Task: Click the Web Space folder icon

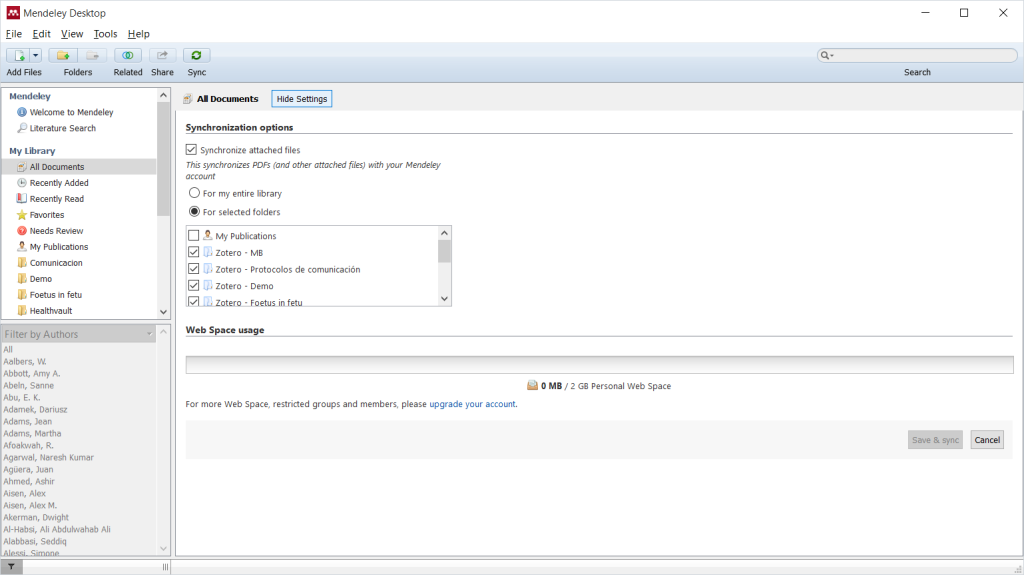Action: click(x=532, y=386)
